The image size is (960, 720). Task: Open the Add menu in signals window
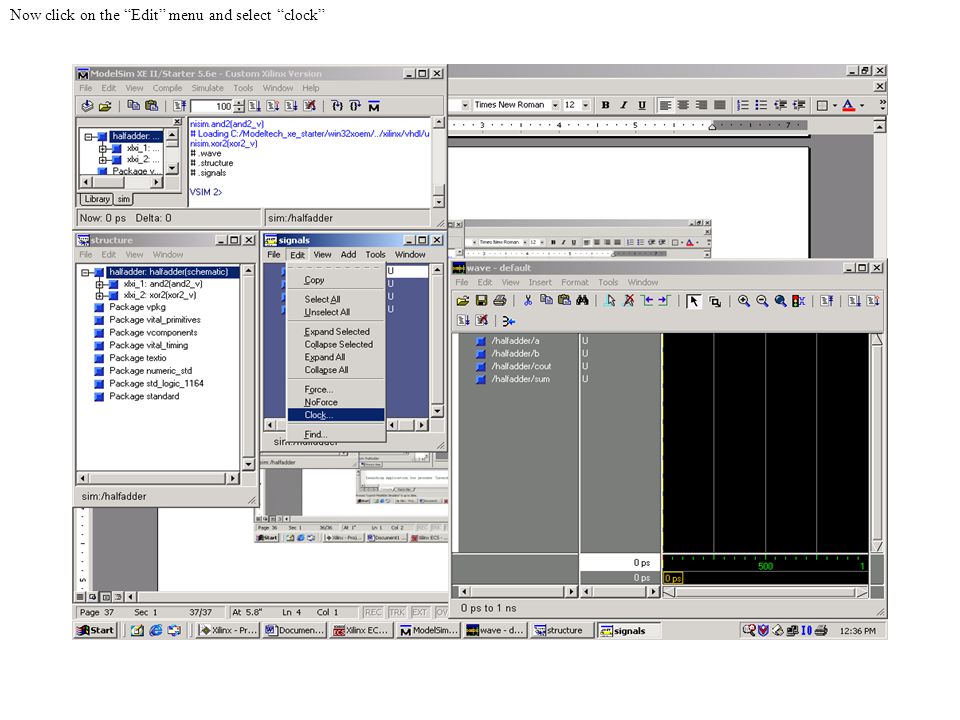348,255
